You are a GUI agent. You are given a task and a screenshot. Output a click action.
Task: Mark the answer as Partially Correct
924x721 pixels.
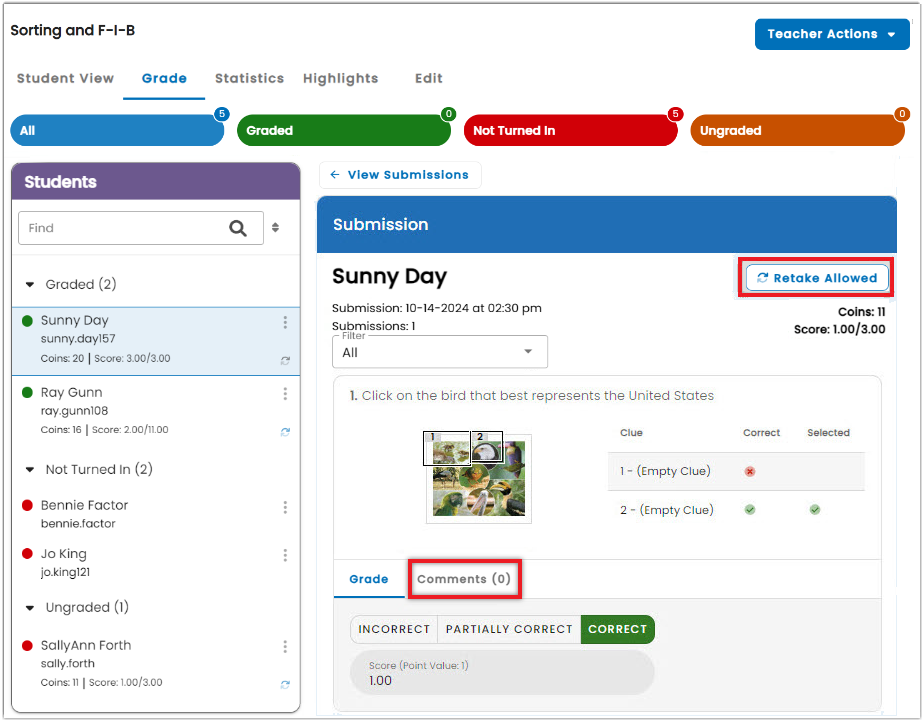[x=509, y=629]
